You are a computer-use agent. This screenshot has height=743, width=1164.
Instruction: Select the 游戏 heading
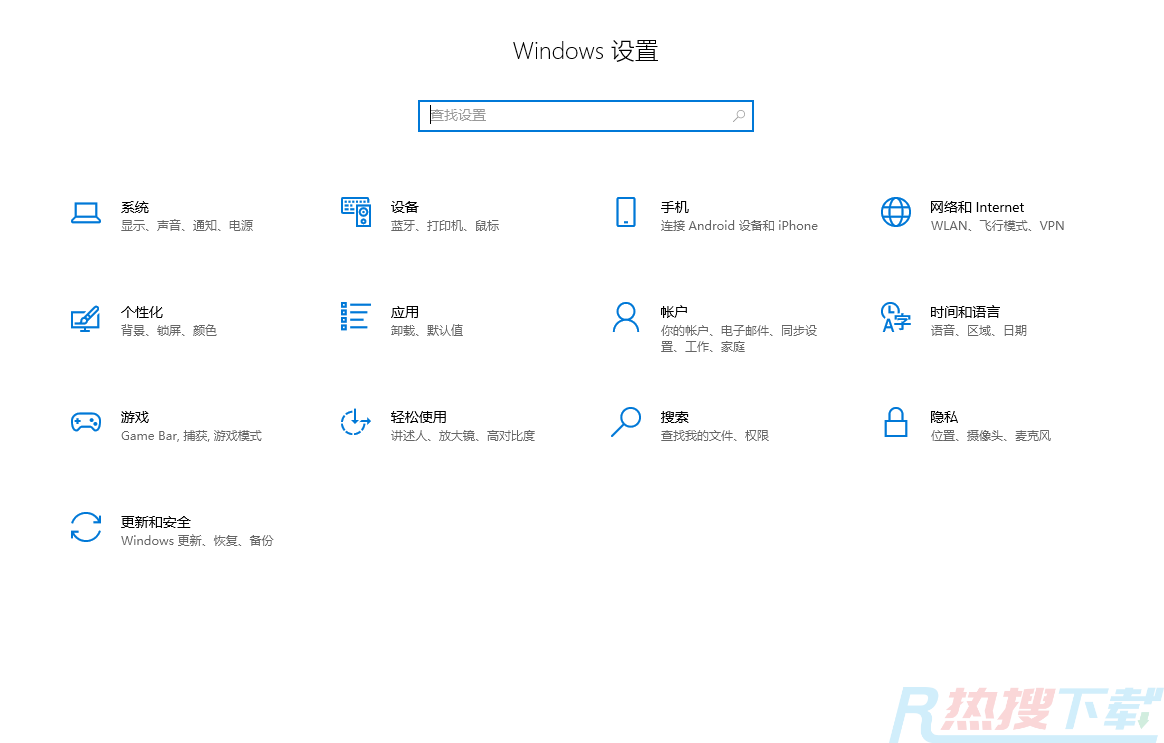135,417
